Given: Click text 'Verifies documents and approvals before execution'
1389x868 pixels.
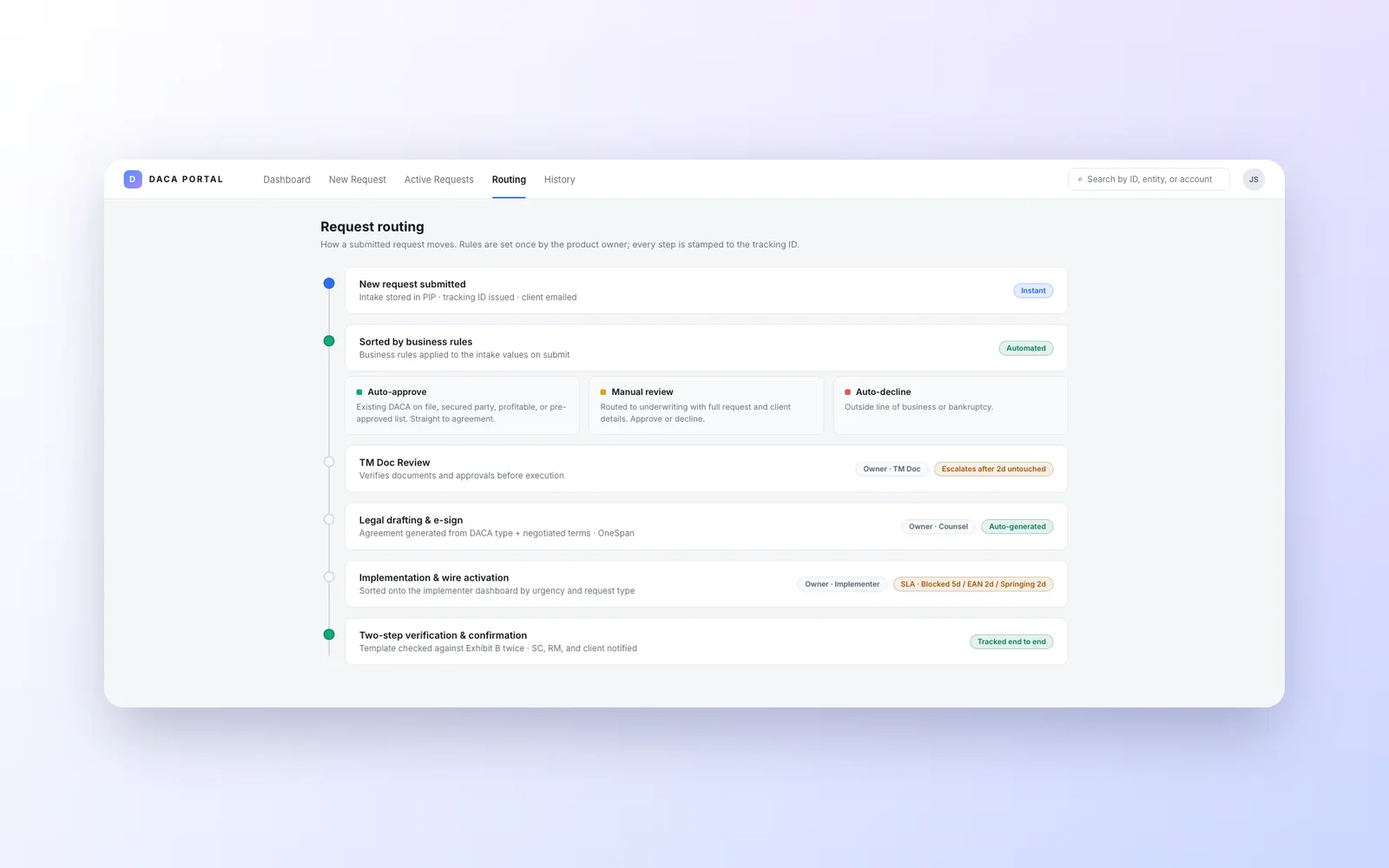Looking at the screenshot, I should (462, 476).
